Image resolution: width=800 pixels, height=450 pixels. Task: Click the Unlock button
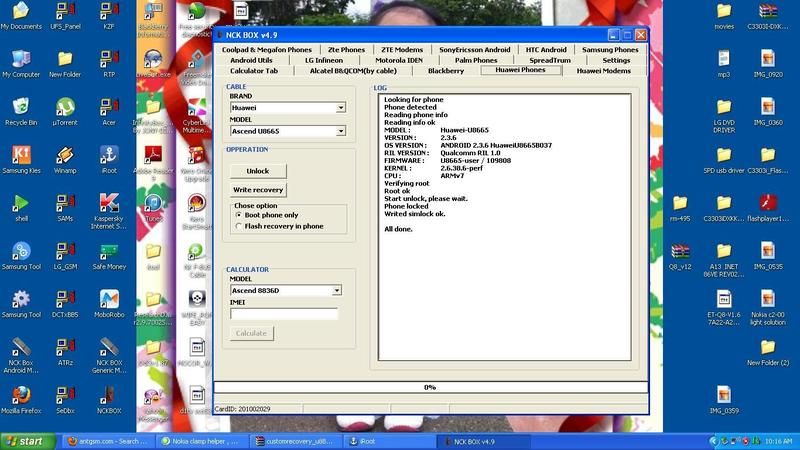[x=258, y=171]
